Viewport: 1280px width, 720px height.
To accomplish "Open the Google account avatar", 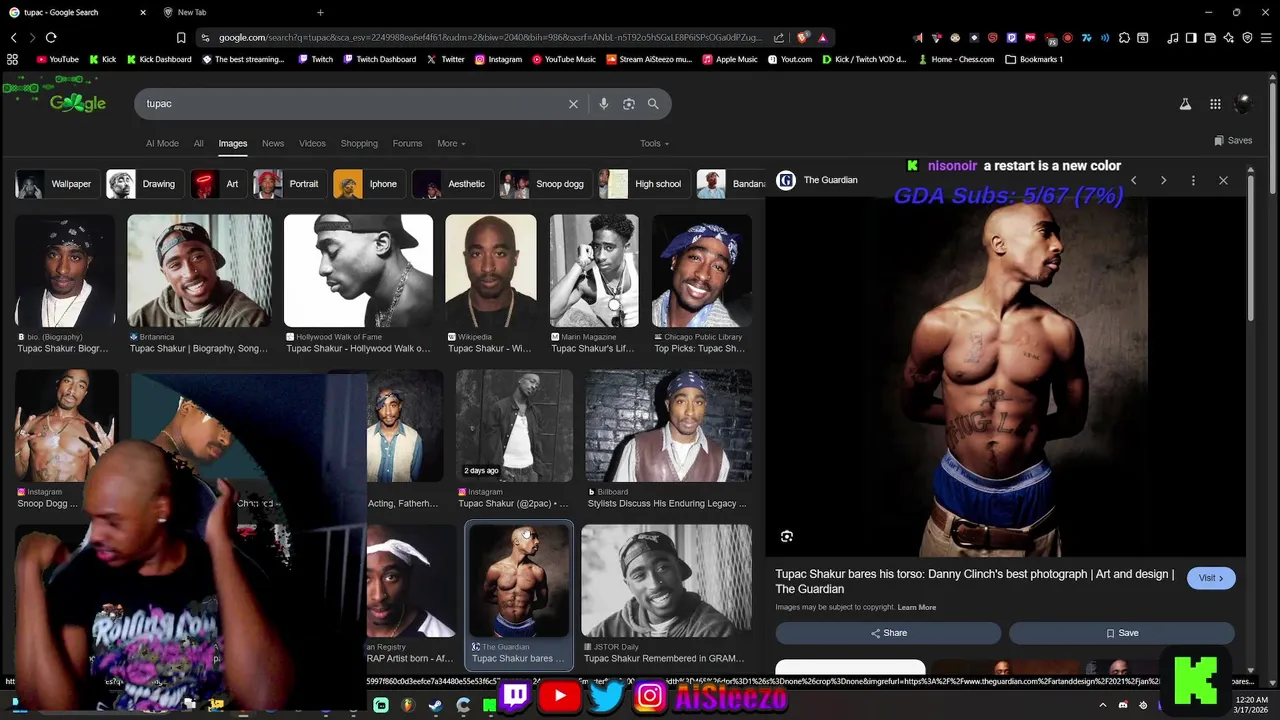I will (1244, 104).
